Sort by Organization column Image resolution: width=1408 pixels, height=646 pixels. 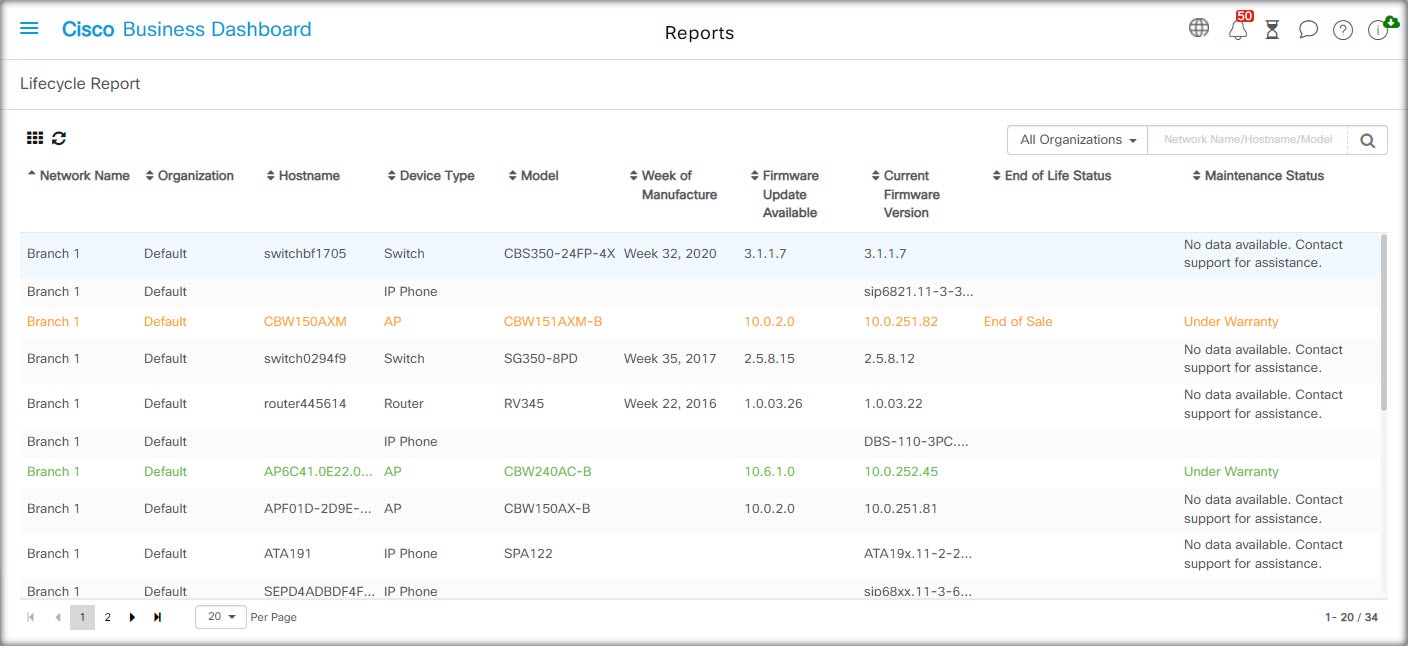tap(189, 176)
